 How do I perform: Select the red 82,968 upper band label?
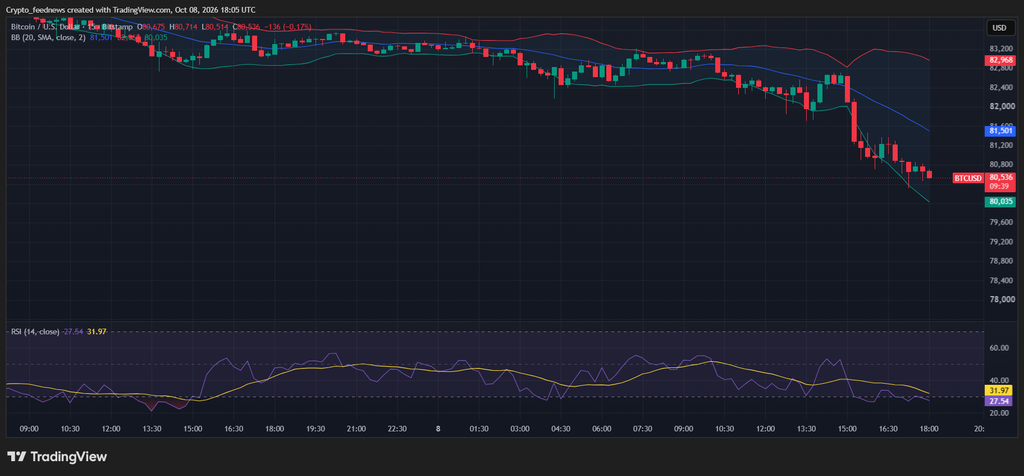coord(1001,61)
